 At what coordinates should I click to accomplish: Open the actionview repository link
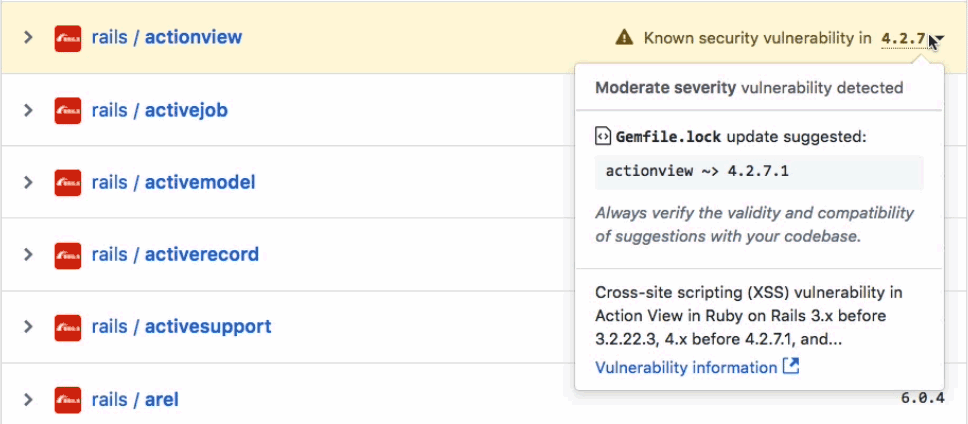coord(193,38)
